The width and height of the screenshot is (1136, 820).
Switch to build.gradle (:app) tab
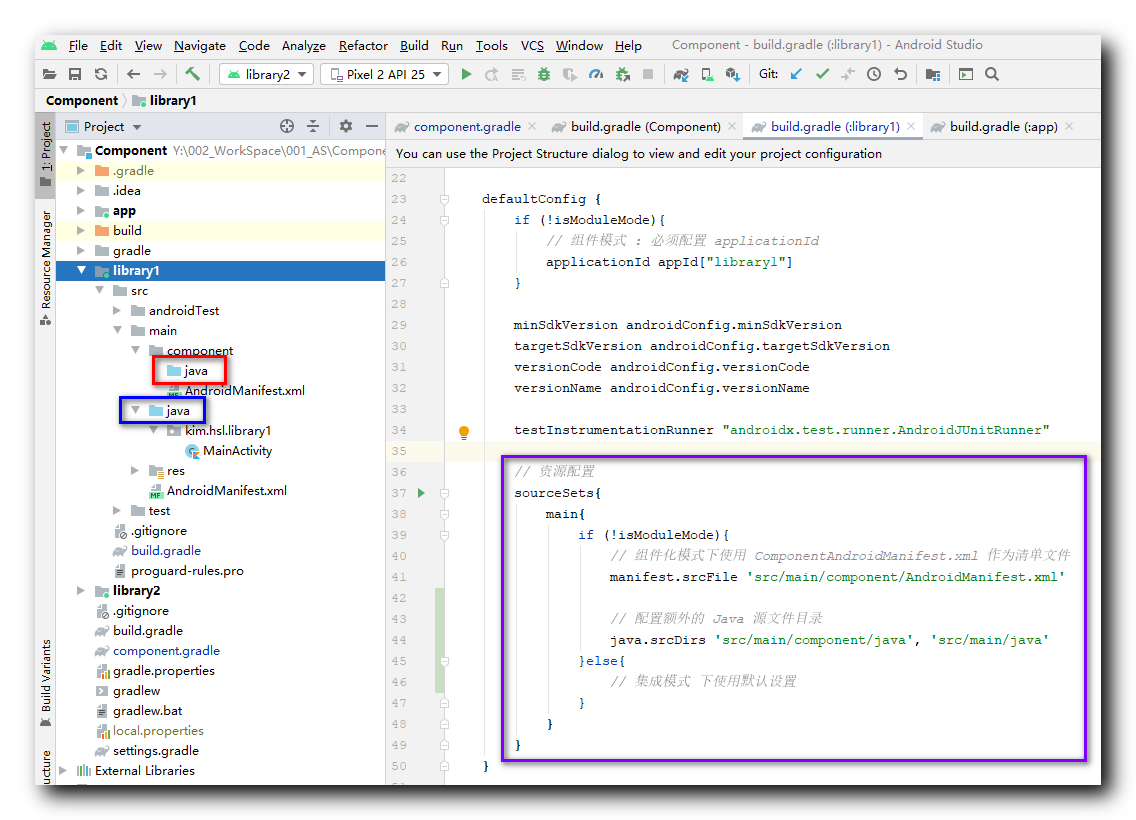point(1003,127)
